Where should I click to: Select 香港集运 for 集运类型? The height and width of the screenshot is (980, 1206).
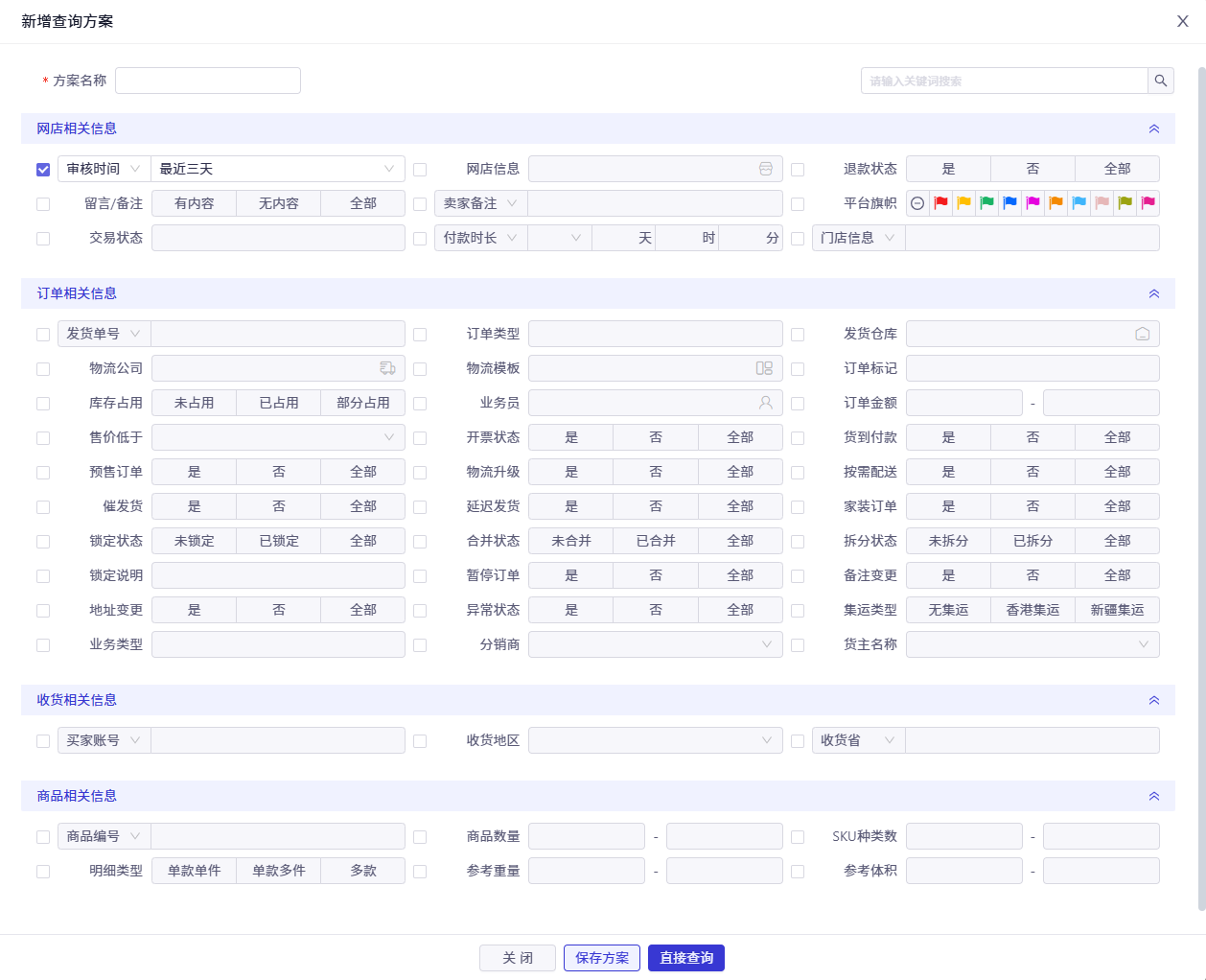point(1032,610)
